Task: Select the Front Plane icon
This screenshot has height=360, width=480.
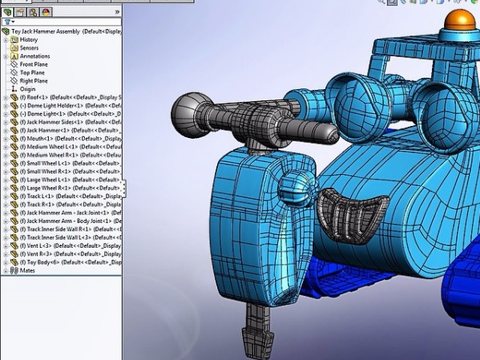Action: coord(14,64)
